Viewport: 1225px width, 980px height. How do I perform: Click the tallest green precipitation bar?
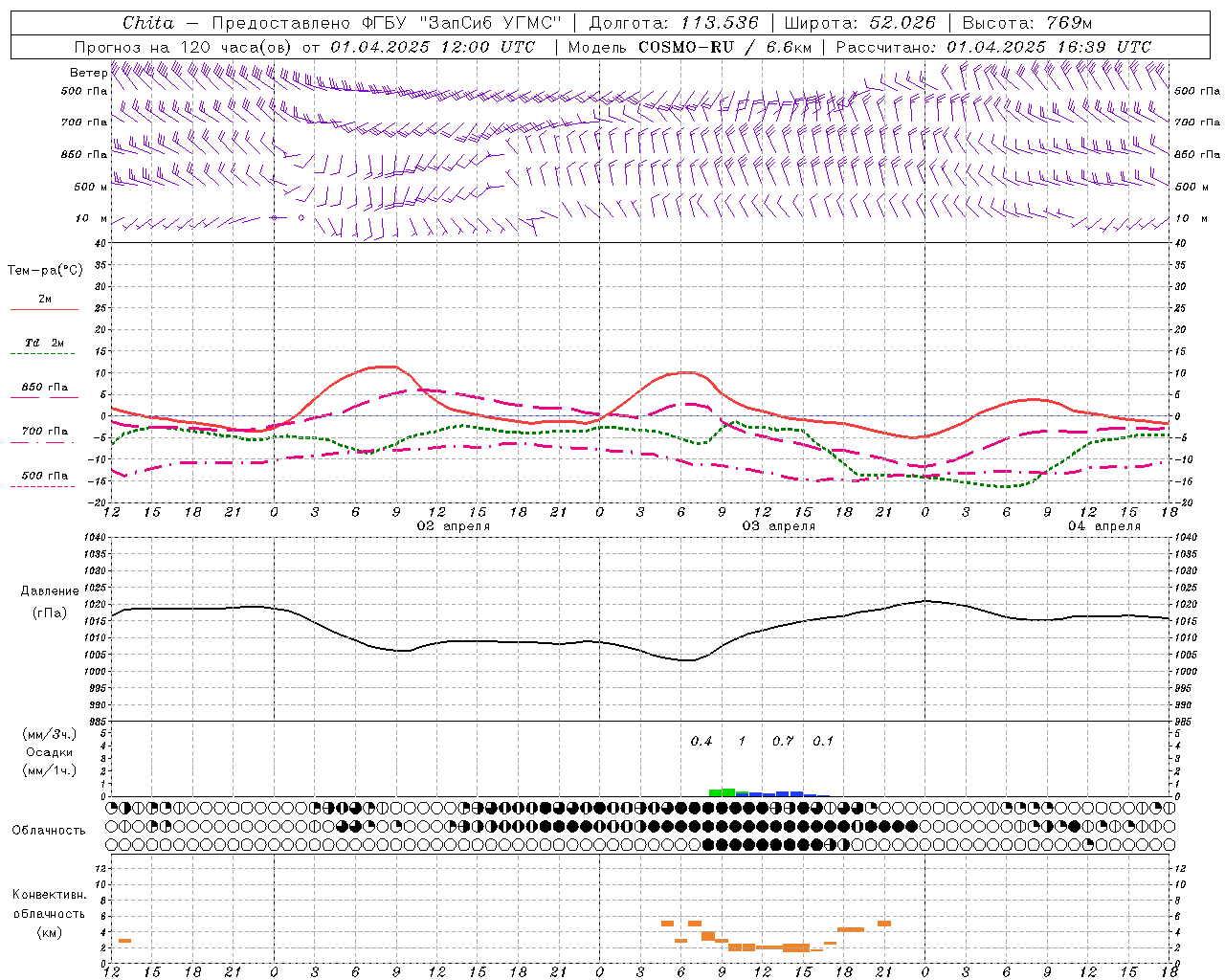click(728, 792)
